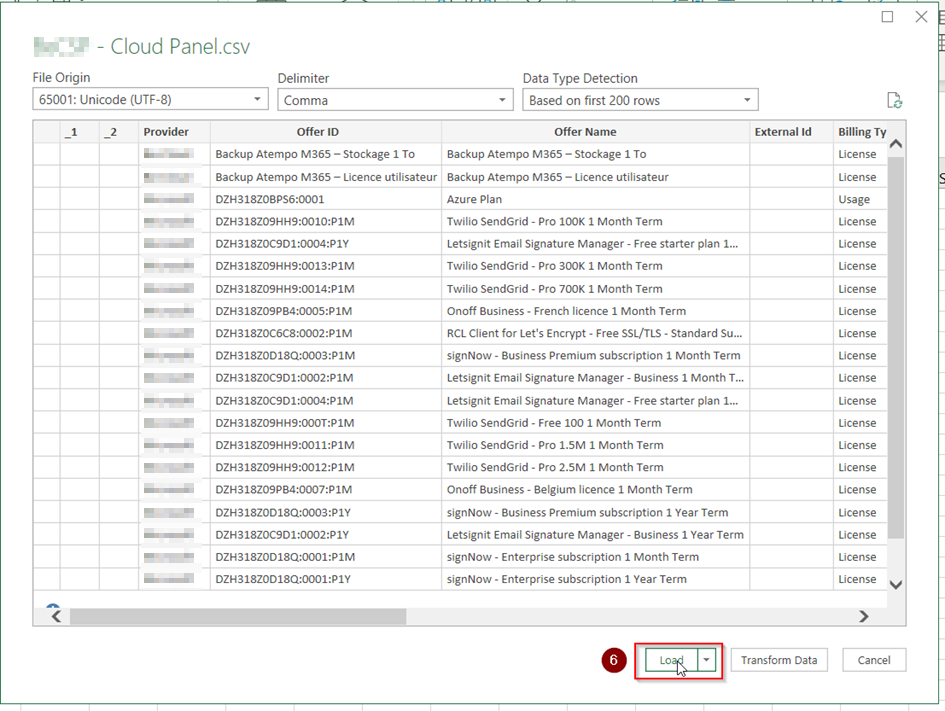Open the Load button dropdown arrow
This screenshot has height=711, width=945.
(x=706, y=660)
